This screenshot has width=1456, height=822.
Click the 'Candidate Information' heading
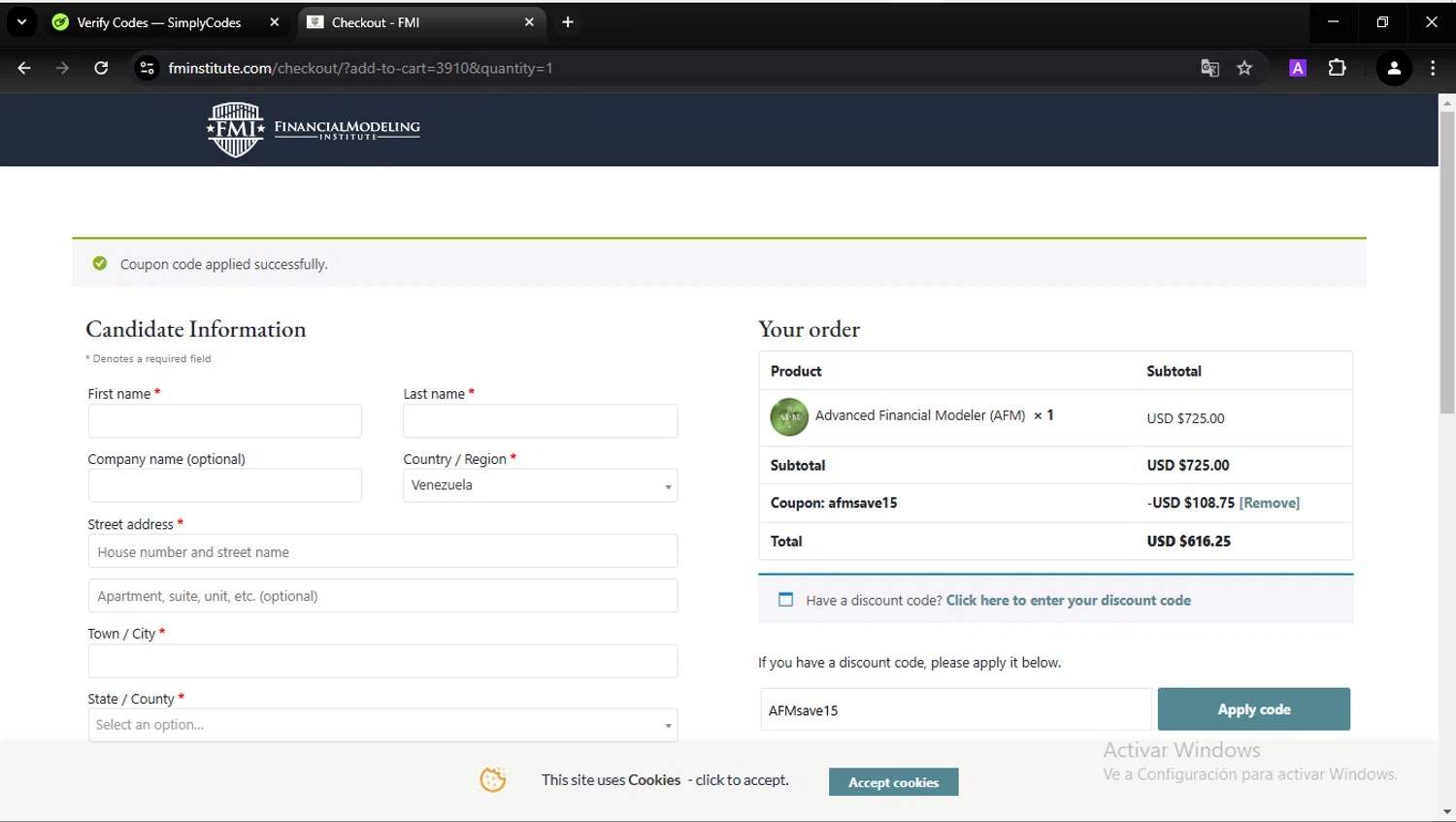coord(196,329)
